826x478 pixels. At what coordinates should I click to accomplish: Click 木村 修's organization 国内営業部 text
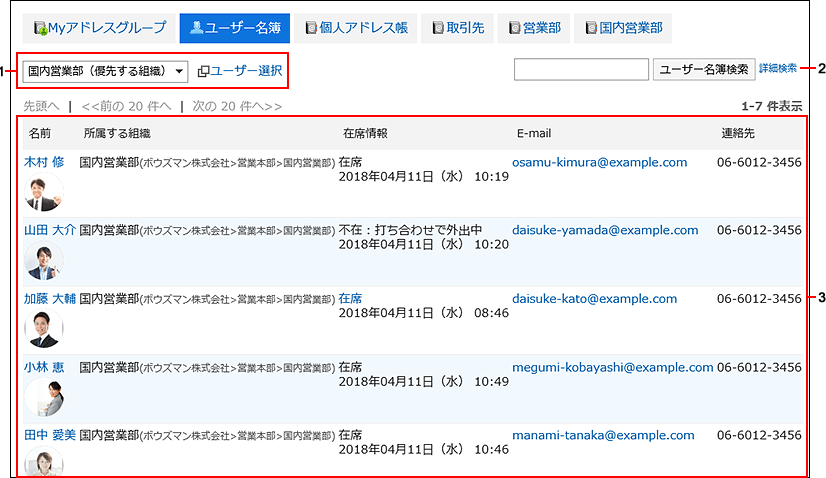[109, 162]
